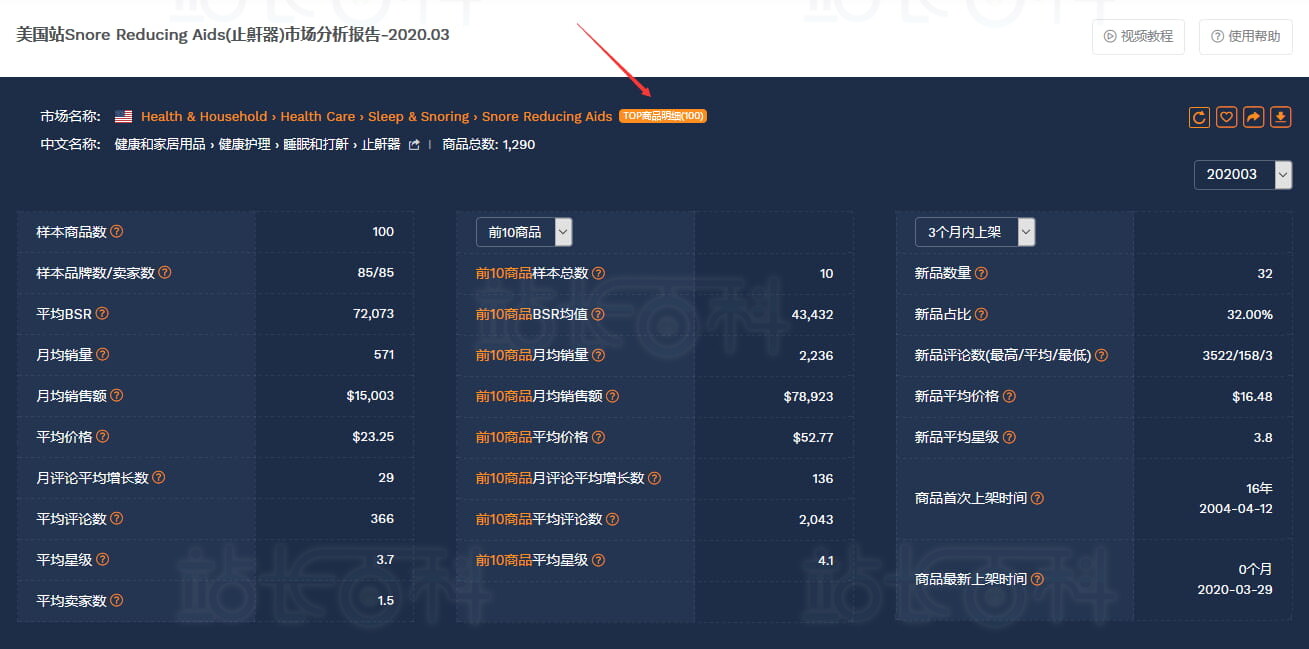The width and height of the screenshot is (1309, 649).
Task: Click the 视频教程 button
Action: 1138,36
